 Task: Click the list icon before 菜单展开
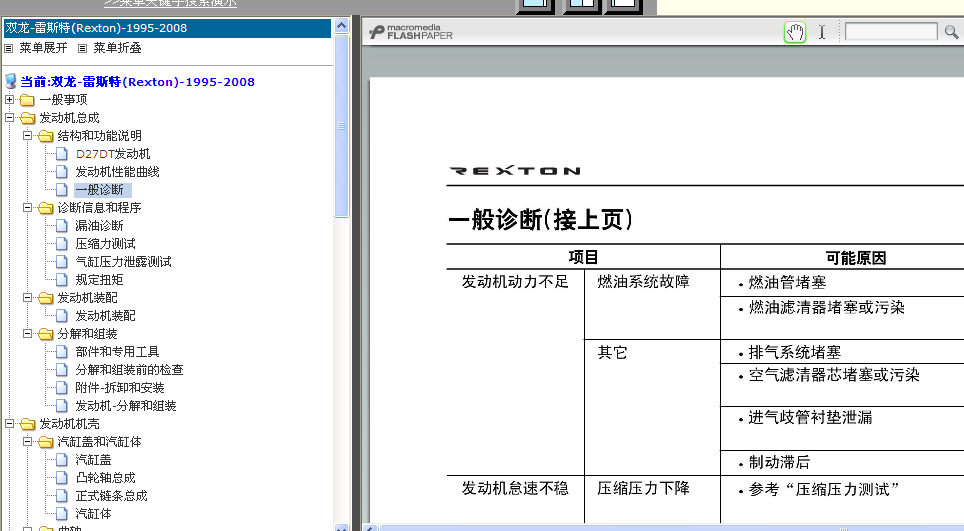tap(9, 49)
